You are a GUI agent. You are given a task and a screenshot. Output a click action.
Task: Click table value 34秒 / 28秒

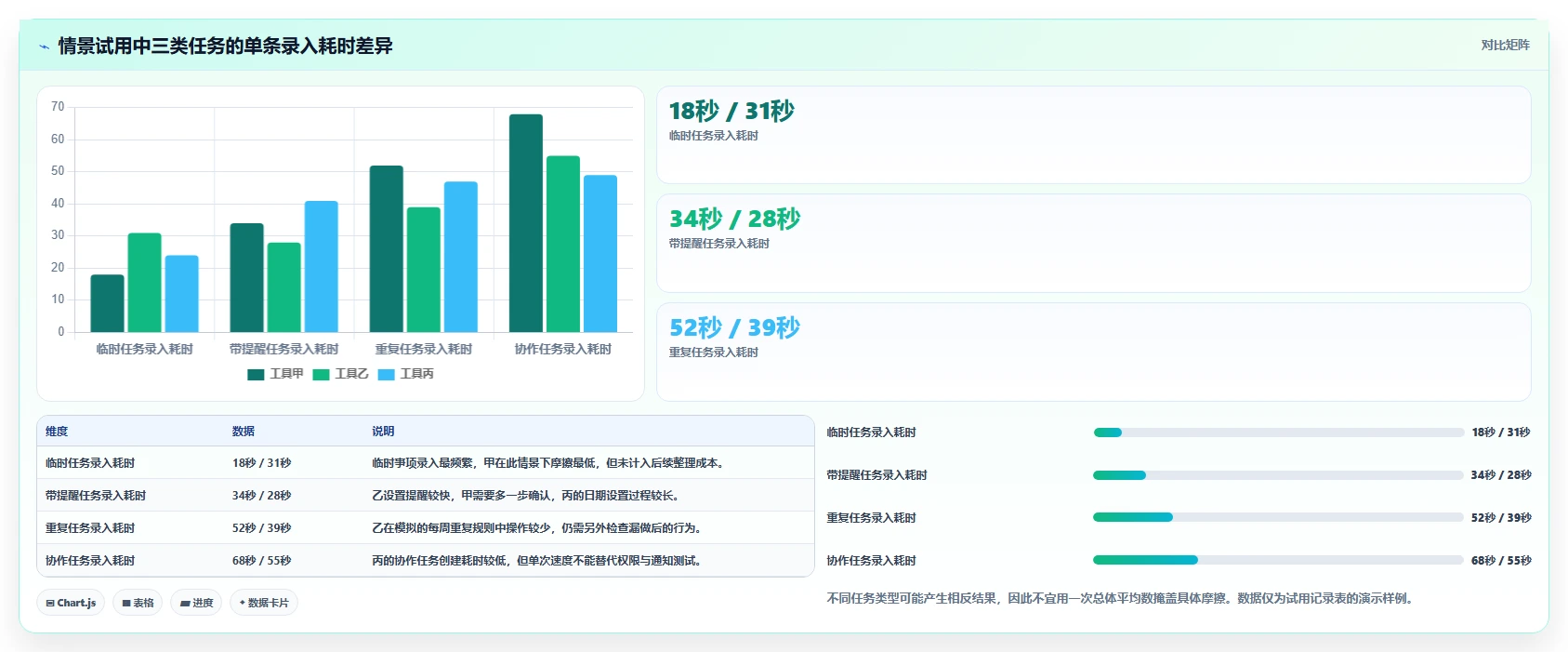(262, 496)
